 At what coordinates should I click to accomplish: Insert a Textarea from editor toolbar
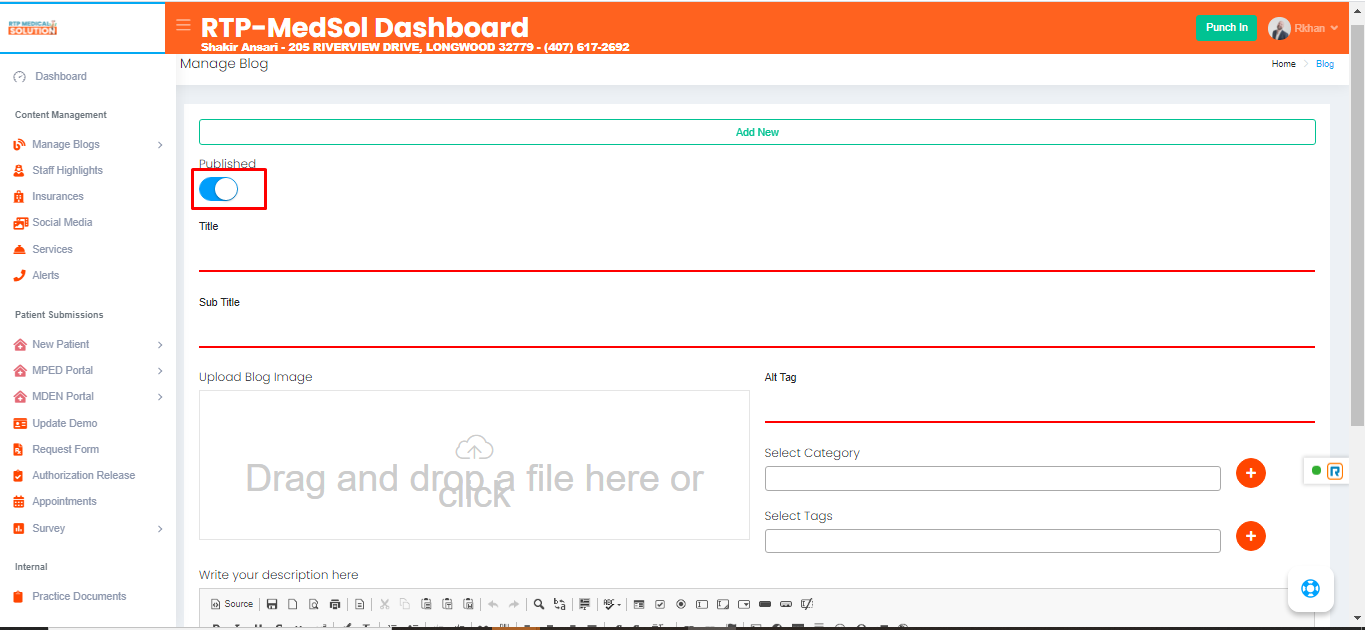[723, 604]
